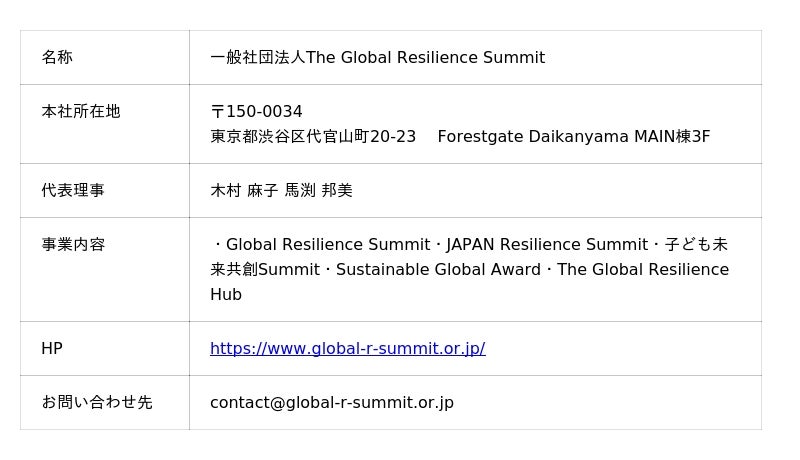The height and width of the screenshot is (460, 800).
Task: Click The Global Resilience text in 事業内容
Action: pos(643,270)
